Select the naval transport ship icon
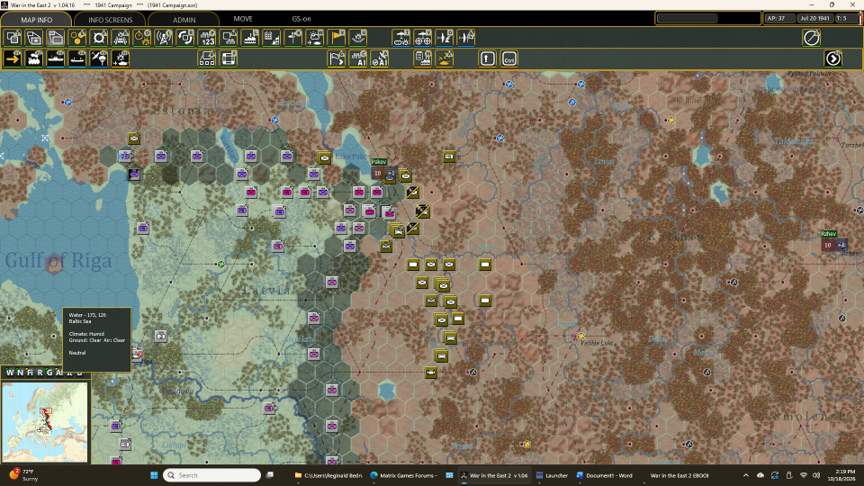Image resolution: width=864 pixels, height=486 pixels. [x=56, y=58]
